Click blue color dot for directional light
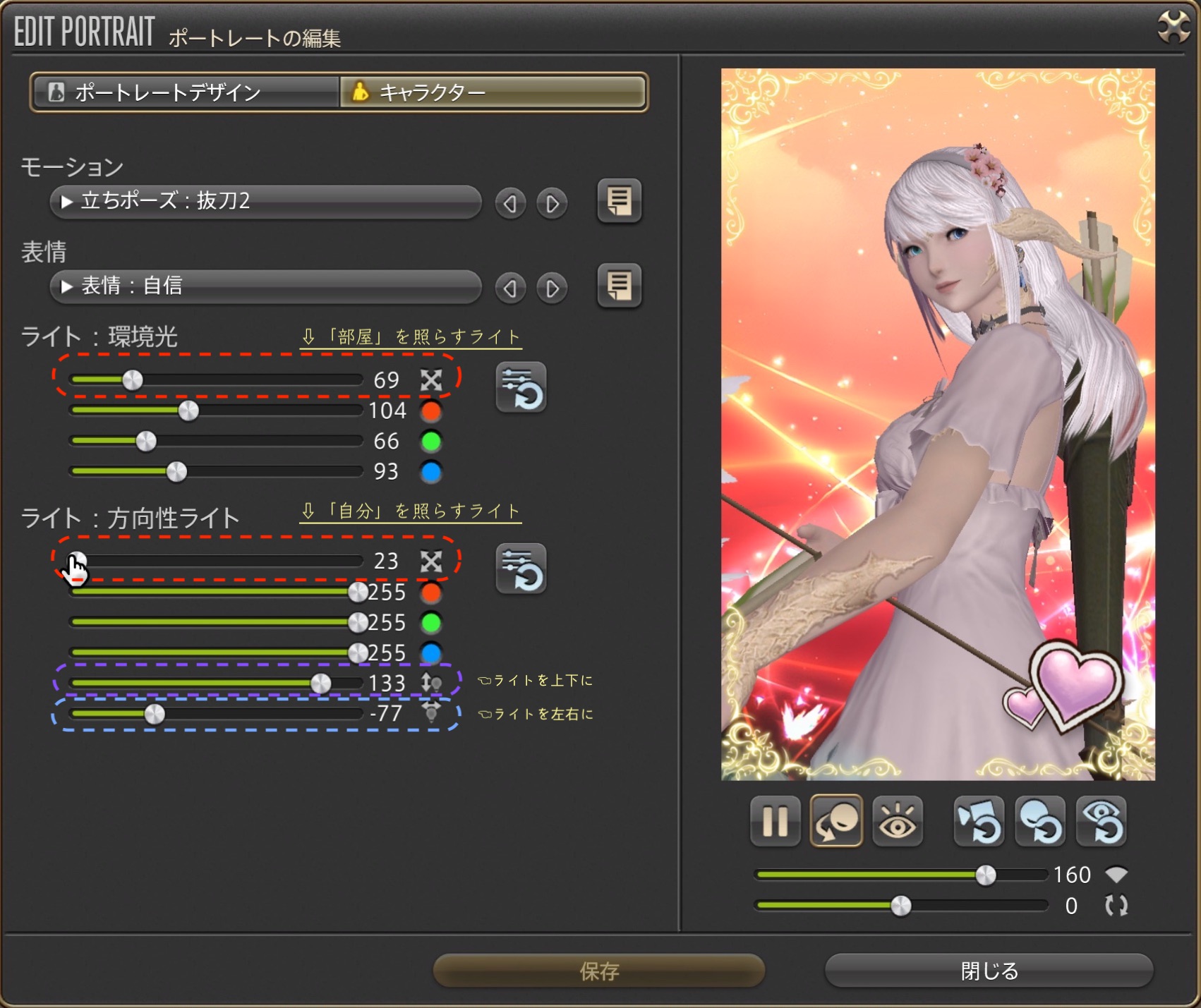The width and height of the screenshot is (1201, 1008). (x=431, y=653)
